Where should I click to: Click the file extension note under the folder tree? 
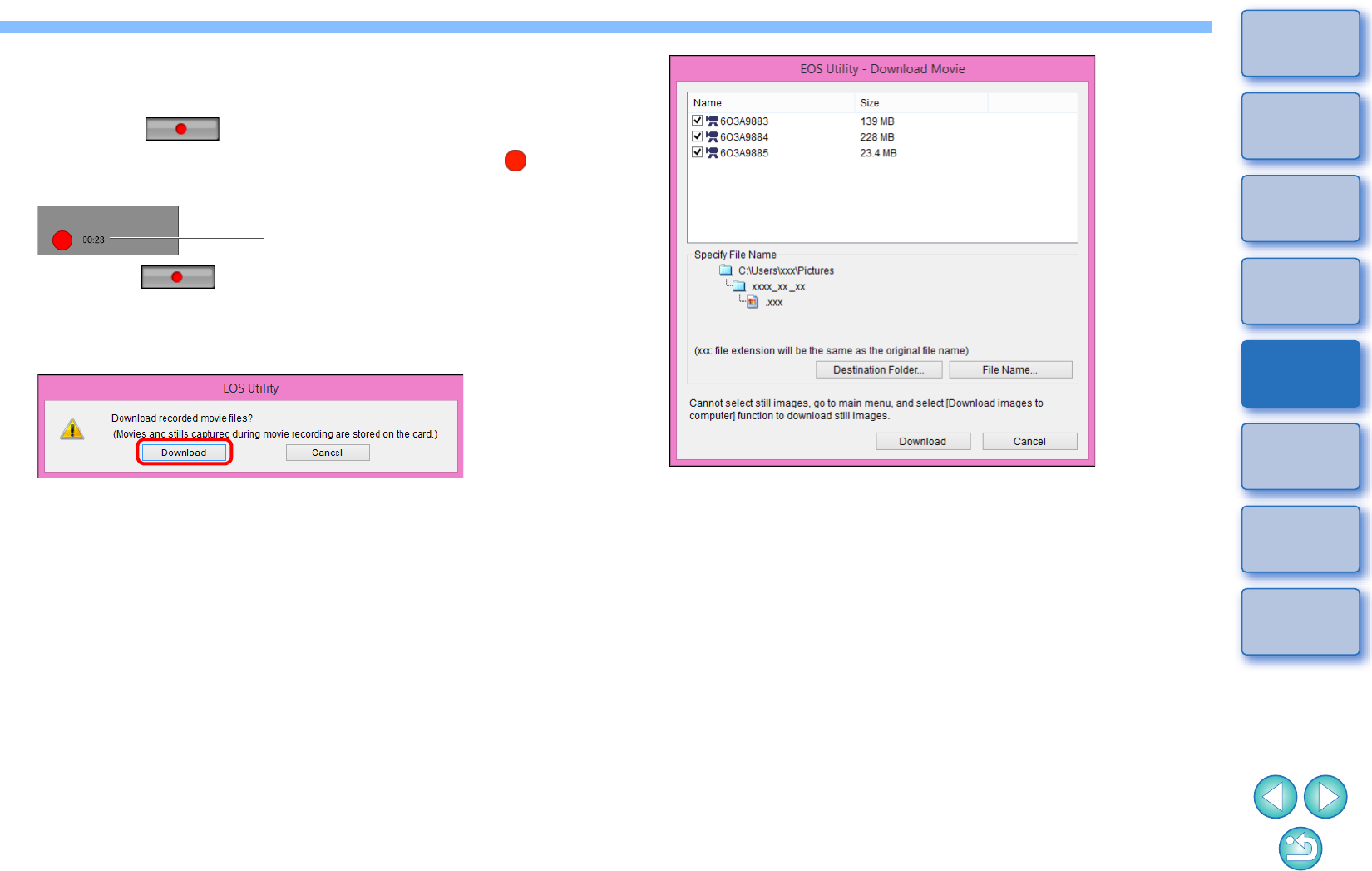(x=832, y=351)
